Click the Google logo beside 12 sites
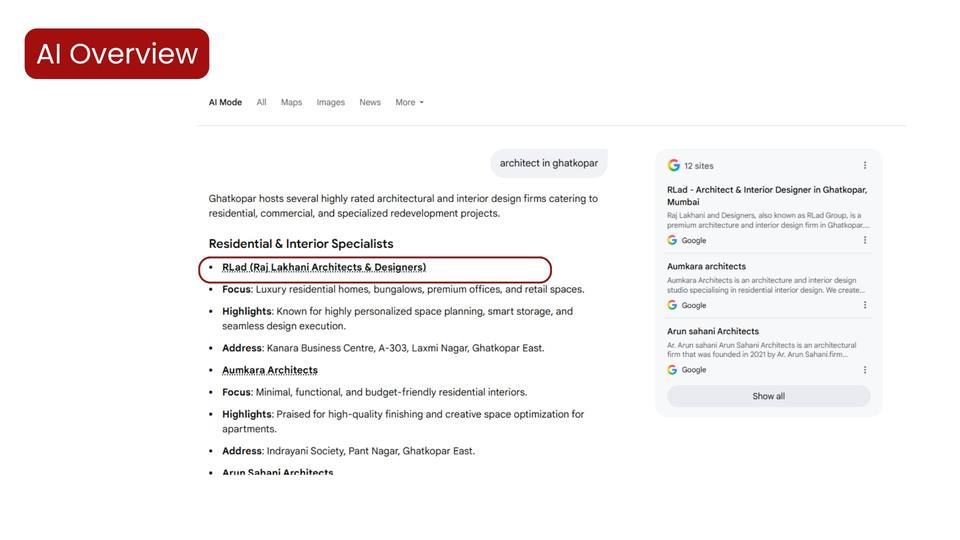 pyautogui.click(x=673, y=165)
